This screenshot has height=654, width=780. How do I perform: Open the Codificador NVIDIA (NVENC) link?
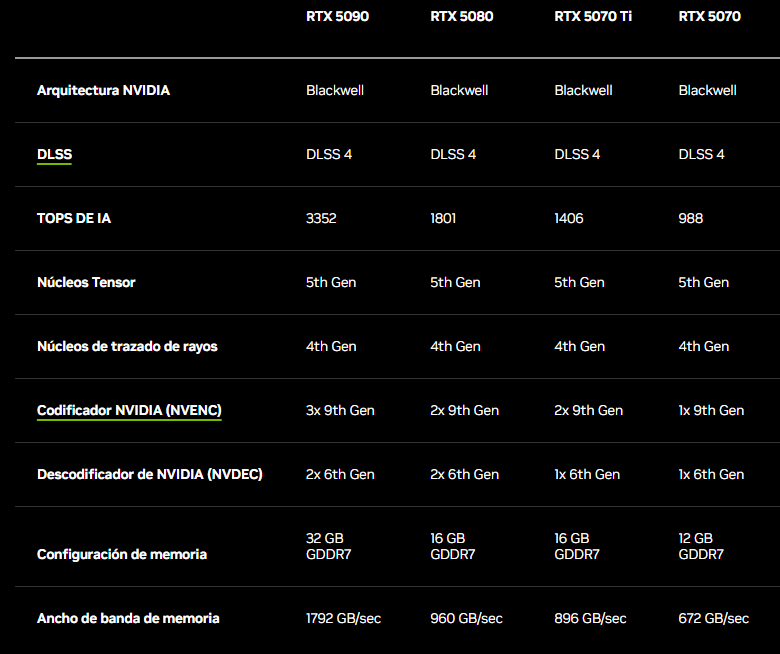coord(129,410)
